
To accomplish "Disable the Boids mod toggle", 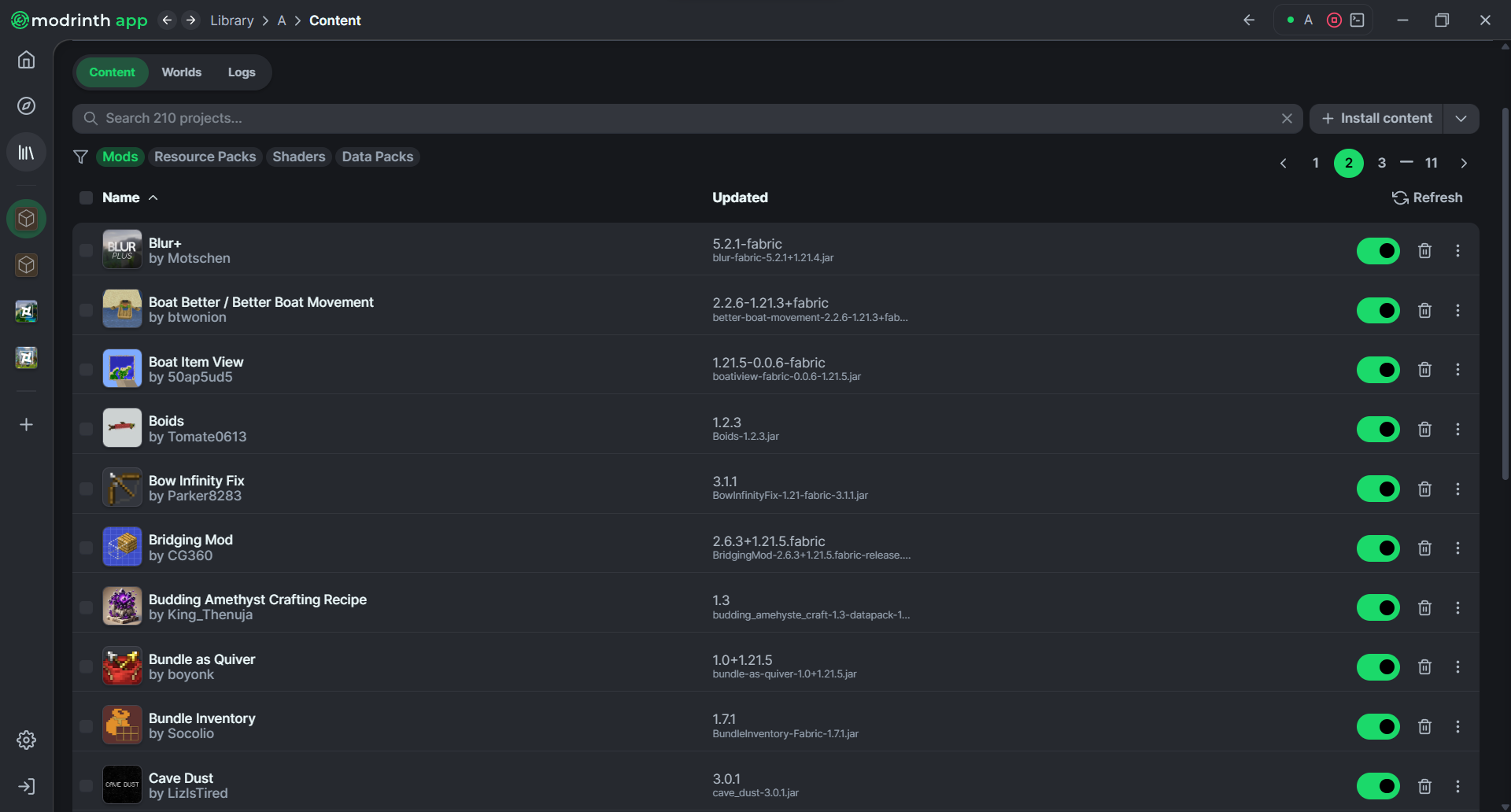I will coord(1378,430).
